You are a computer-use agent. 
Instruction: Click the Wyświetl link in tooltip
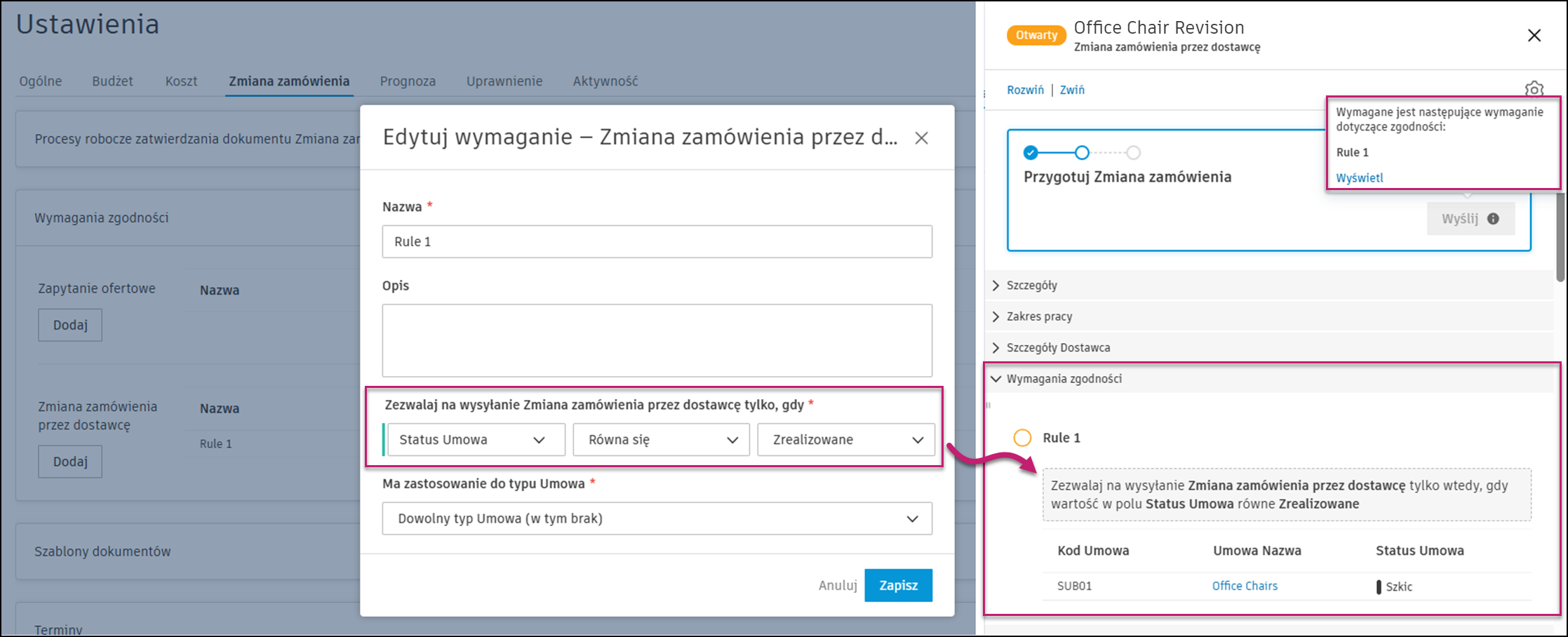[x=1359, y=177]
